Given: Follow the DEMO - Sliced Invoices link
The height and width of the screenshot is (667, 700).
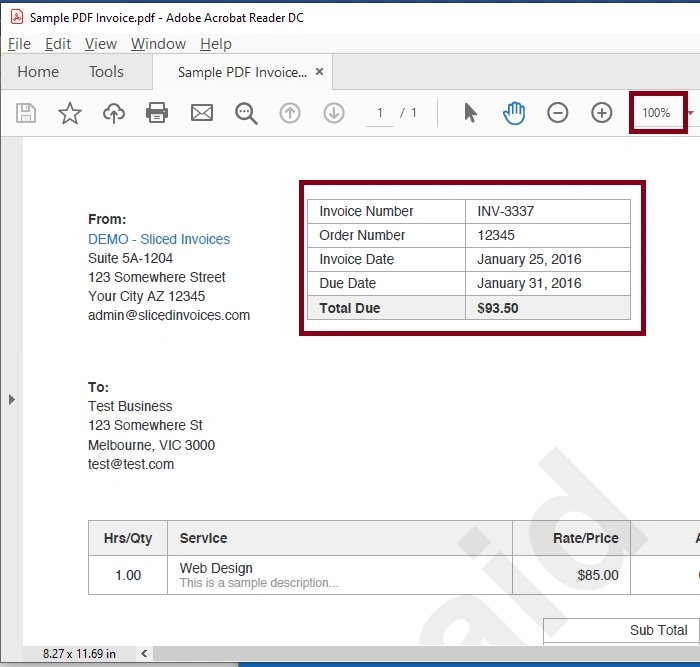Looking at the screenshot, I should (x=159, y=239).
